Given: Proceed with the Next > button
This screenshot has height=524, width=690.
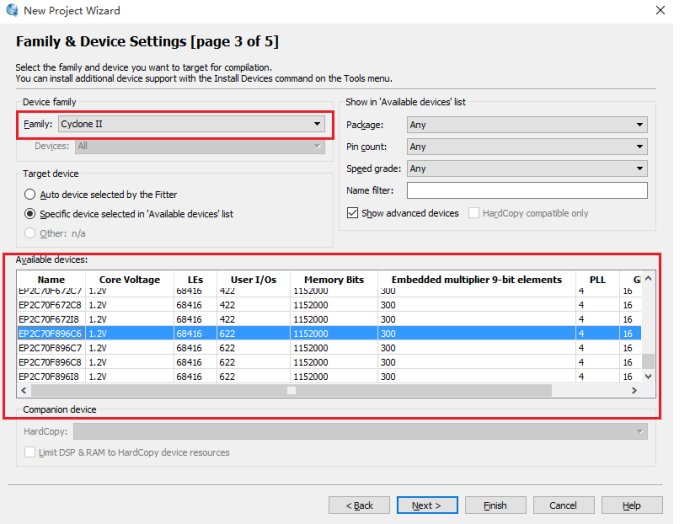Looking at the screenshot, I should 427,506.
